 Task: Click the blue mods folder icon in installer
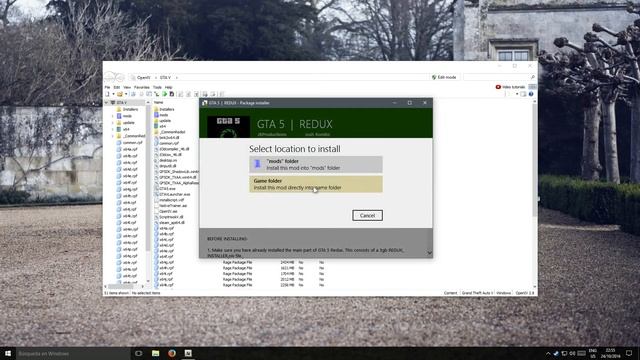tap(257, 164)
